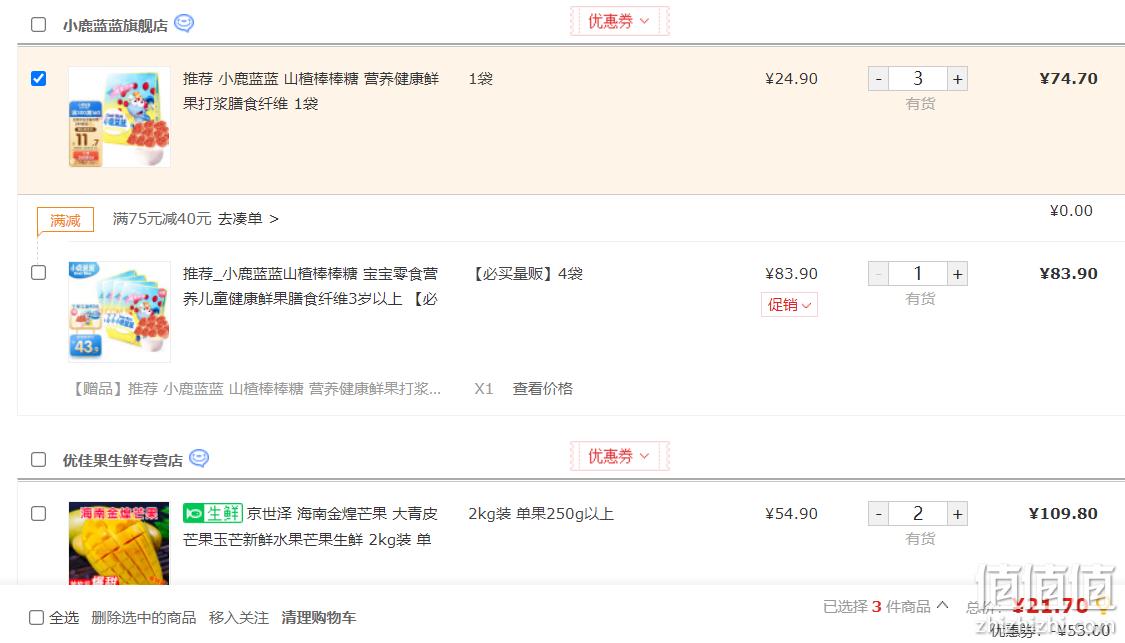
Task: Click specification text 2kg装 单果250g以上
Action: (541, 514)
